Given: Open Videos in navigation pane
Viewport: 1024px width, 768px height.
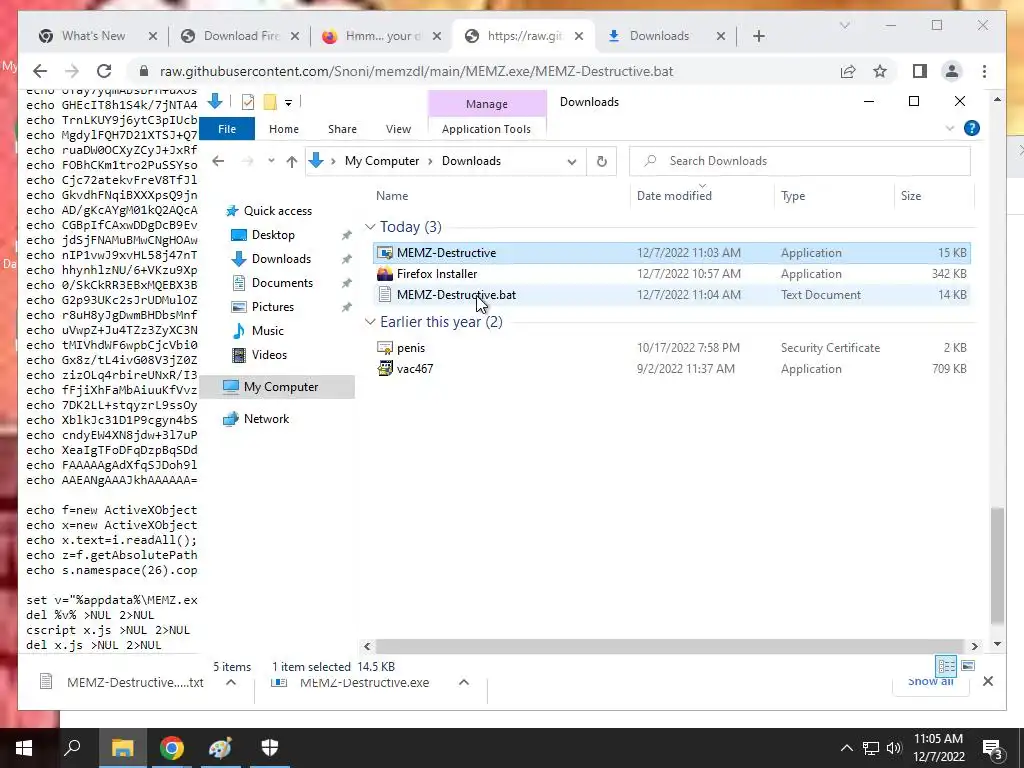Looking at the screenshot, I should tap(269, 355).
